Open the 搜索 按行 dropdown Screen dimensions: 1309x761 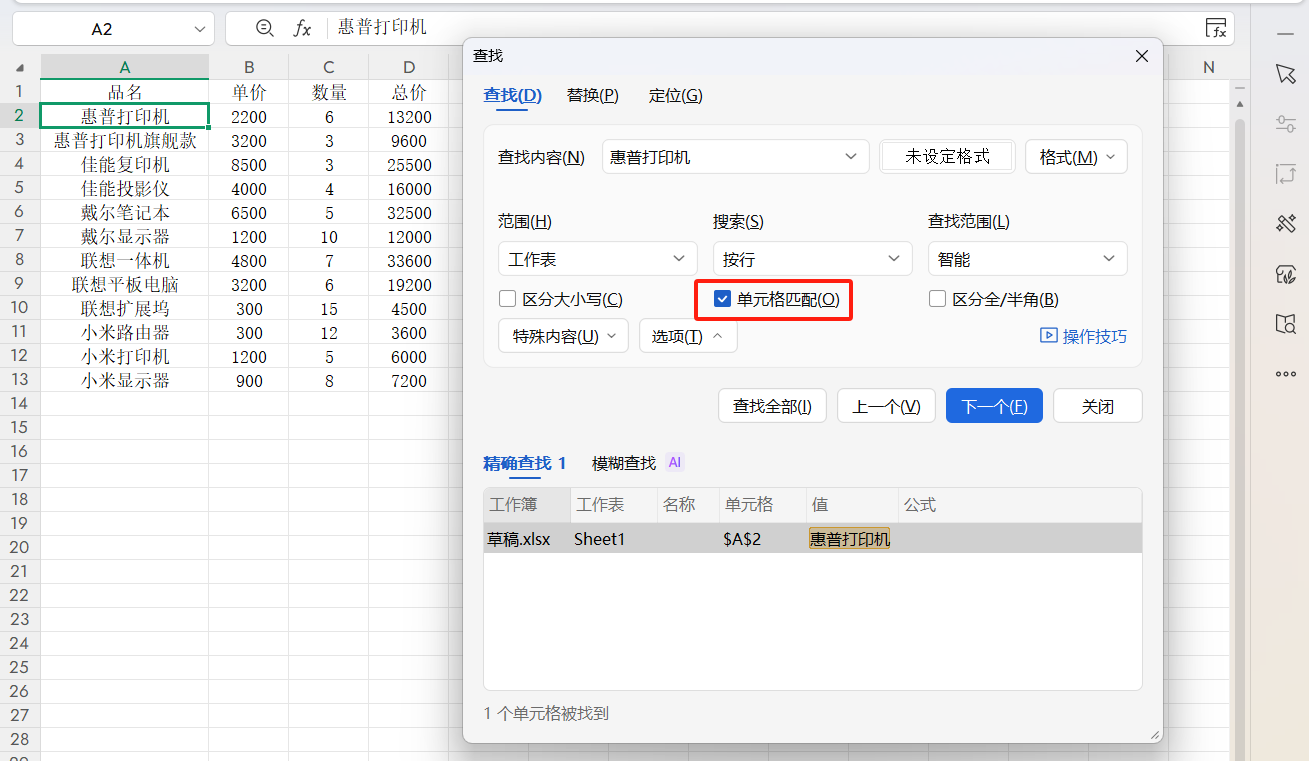tap(812, 259)
